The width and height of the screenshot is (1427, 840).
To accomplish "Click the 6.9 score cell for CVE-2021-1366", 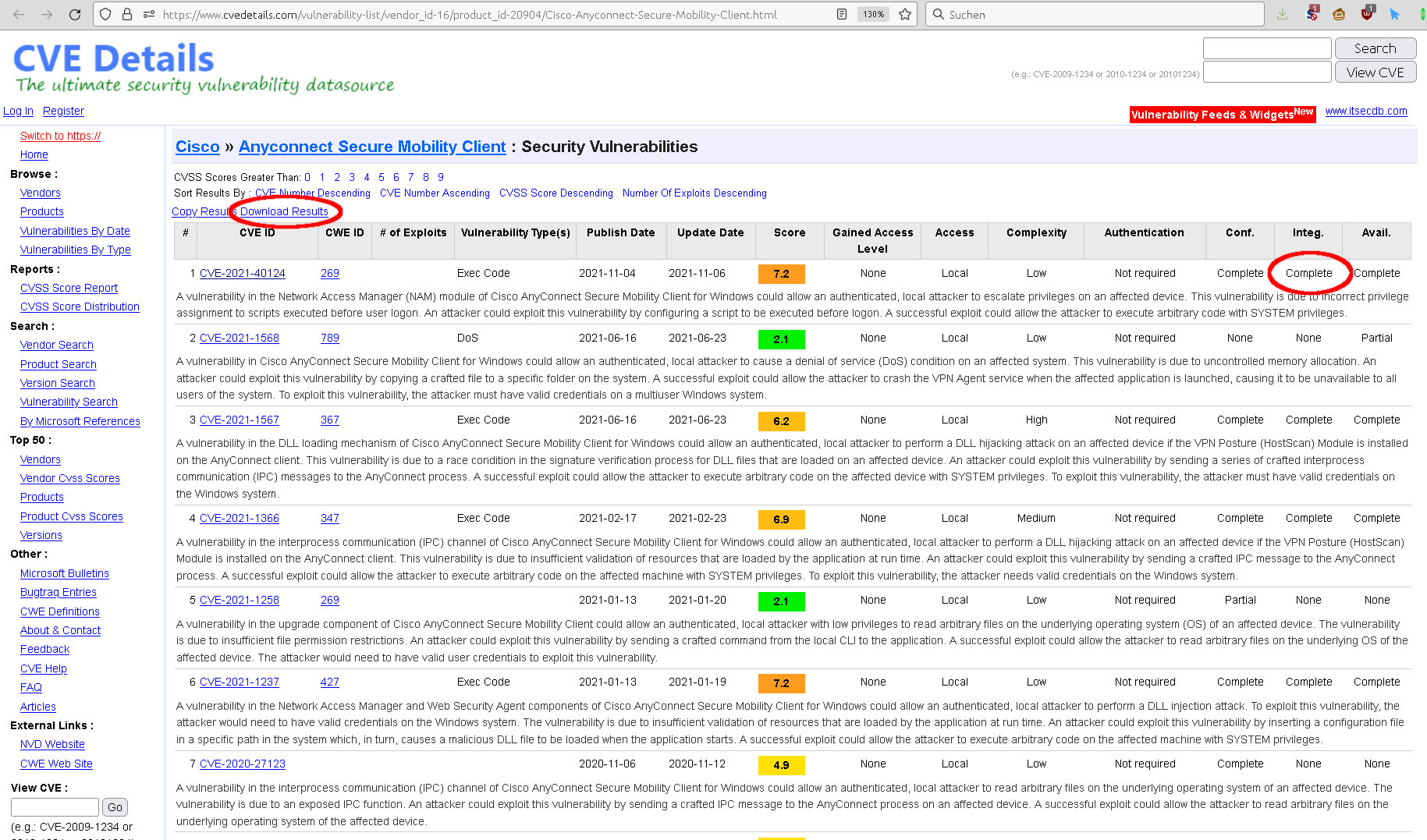I will click(x=781, y=519).
